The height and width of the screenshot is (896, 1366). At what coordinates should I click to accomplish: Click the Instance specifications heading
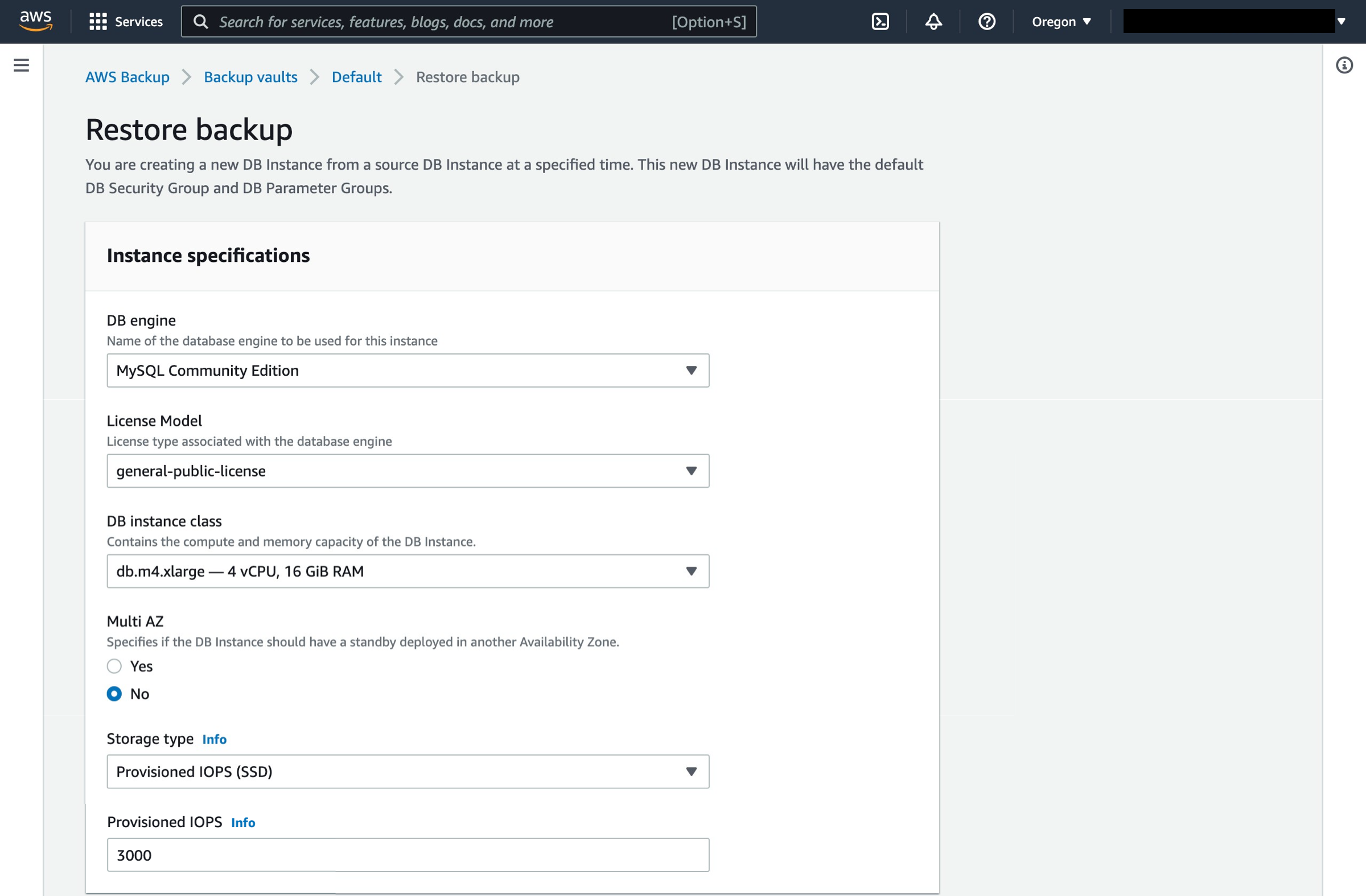click(208, 256)
